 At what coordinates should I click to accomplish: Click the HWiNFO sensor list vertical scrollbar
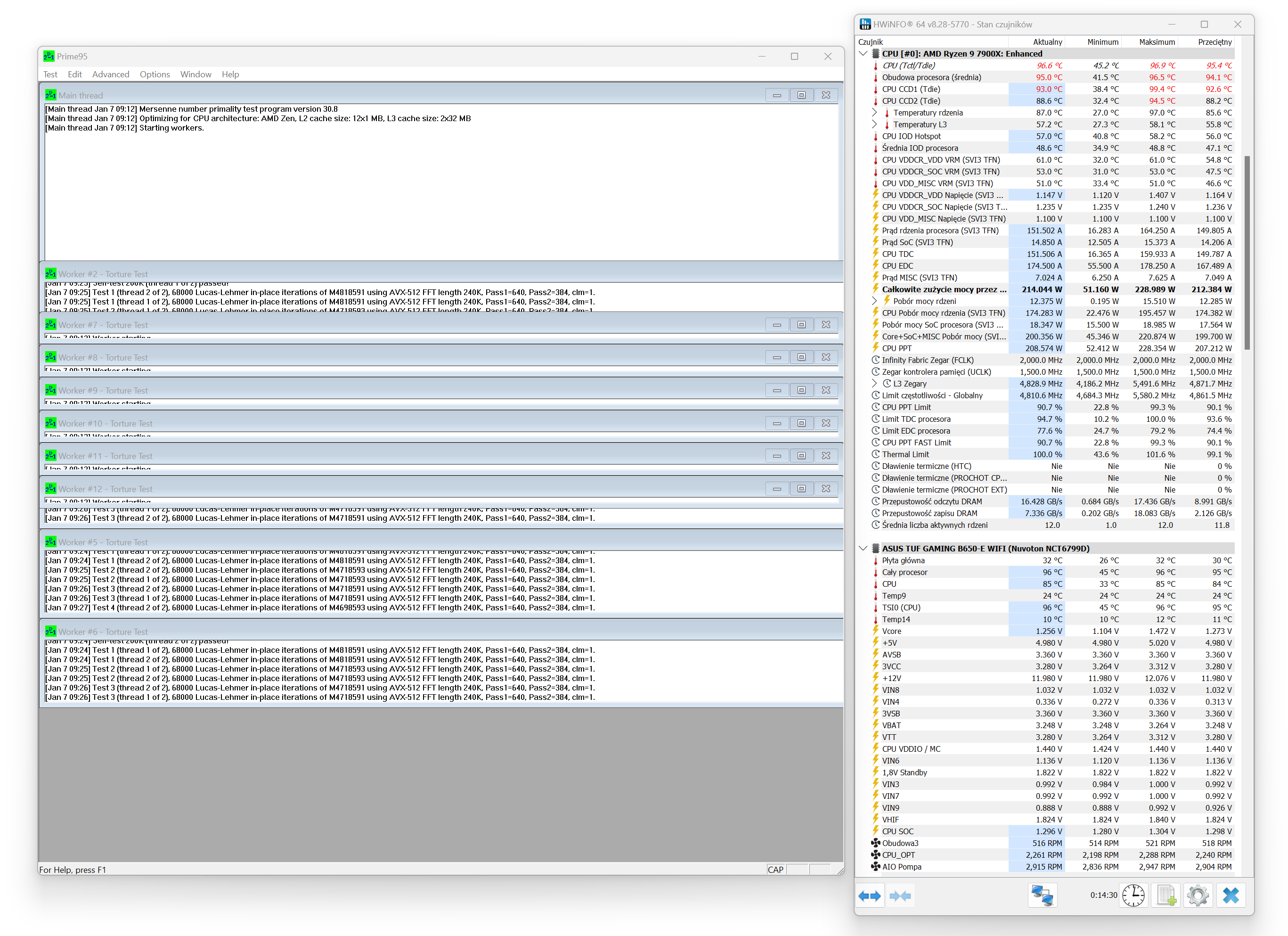tap(1247, 253)
